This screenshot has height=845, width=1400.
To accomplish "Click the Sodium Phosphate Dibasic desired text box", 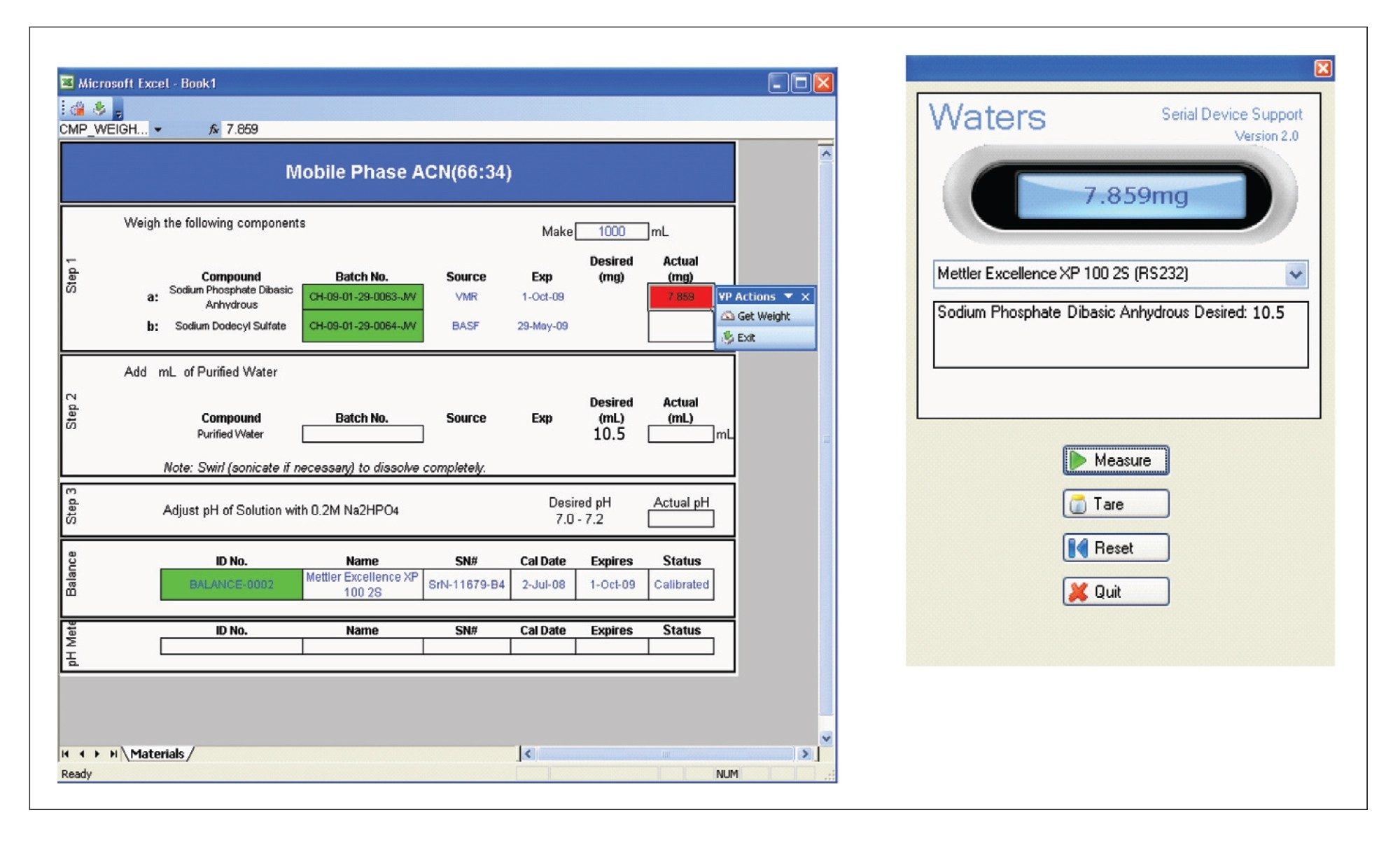I will point(1121,335).
